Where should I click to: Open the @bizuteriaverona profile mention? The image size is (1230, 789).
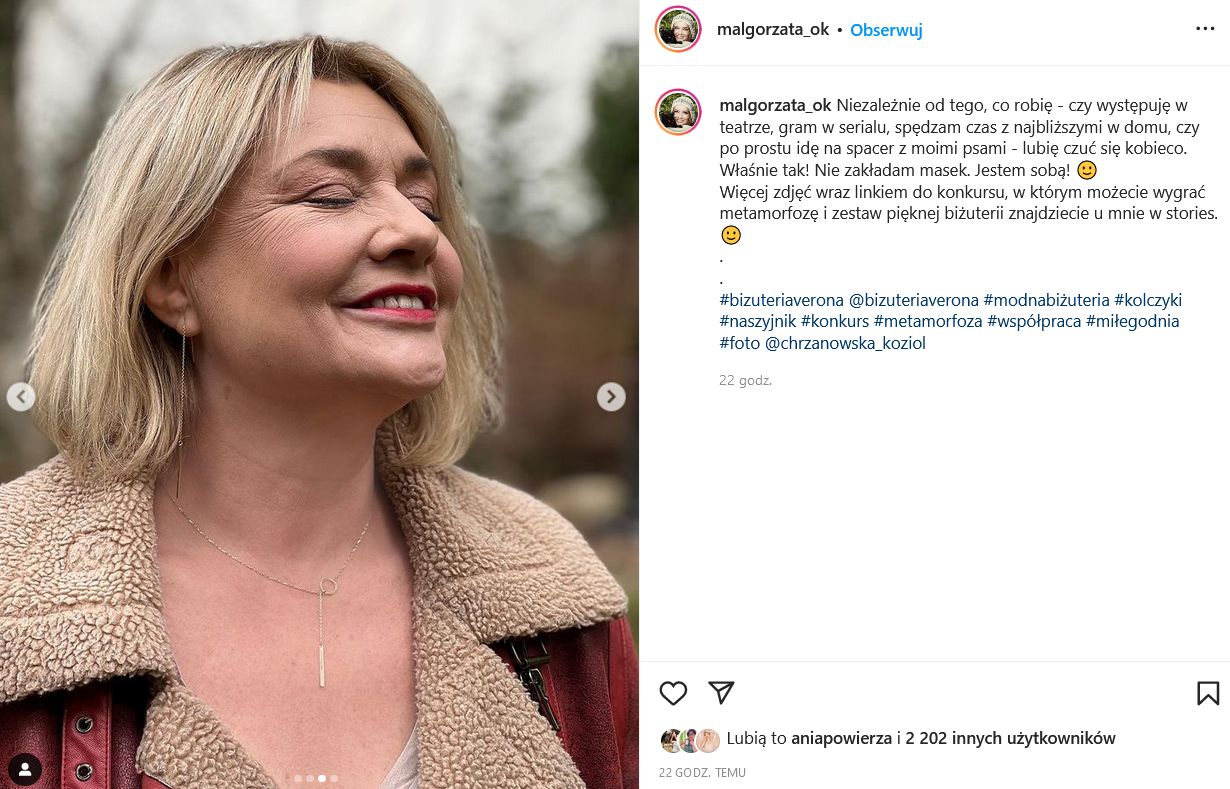tap(913, 300)
